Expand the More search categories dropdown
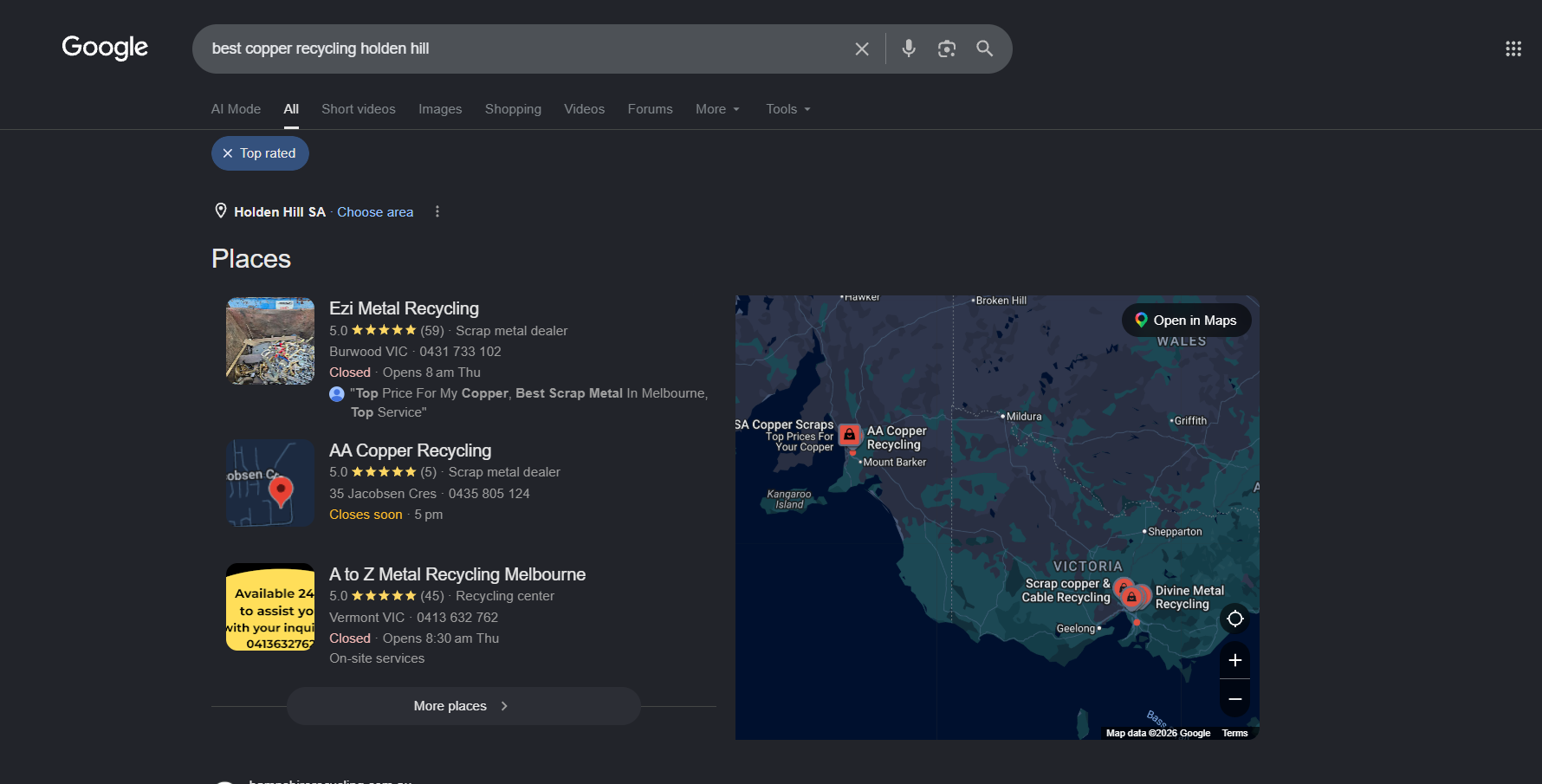This screenshot has height=784, width=1542. [717, 109]
